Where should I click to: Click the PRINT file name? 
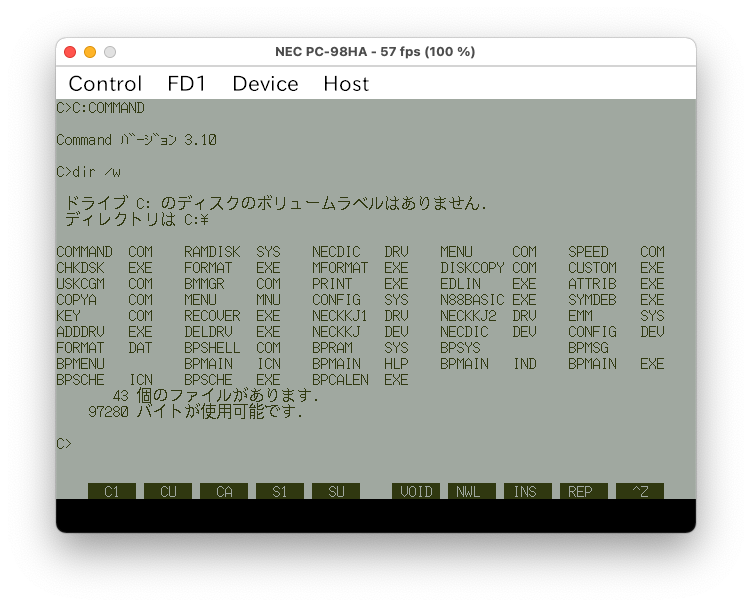click(332, 284)
